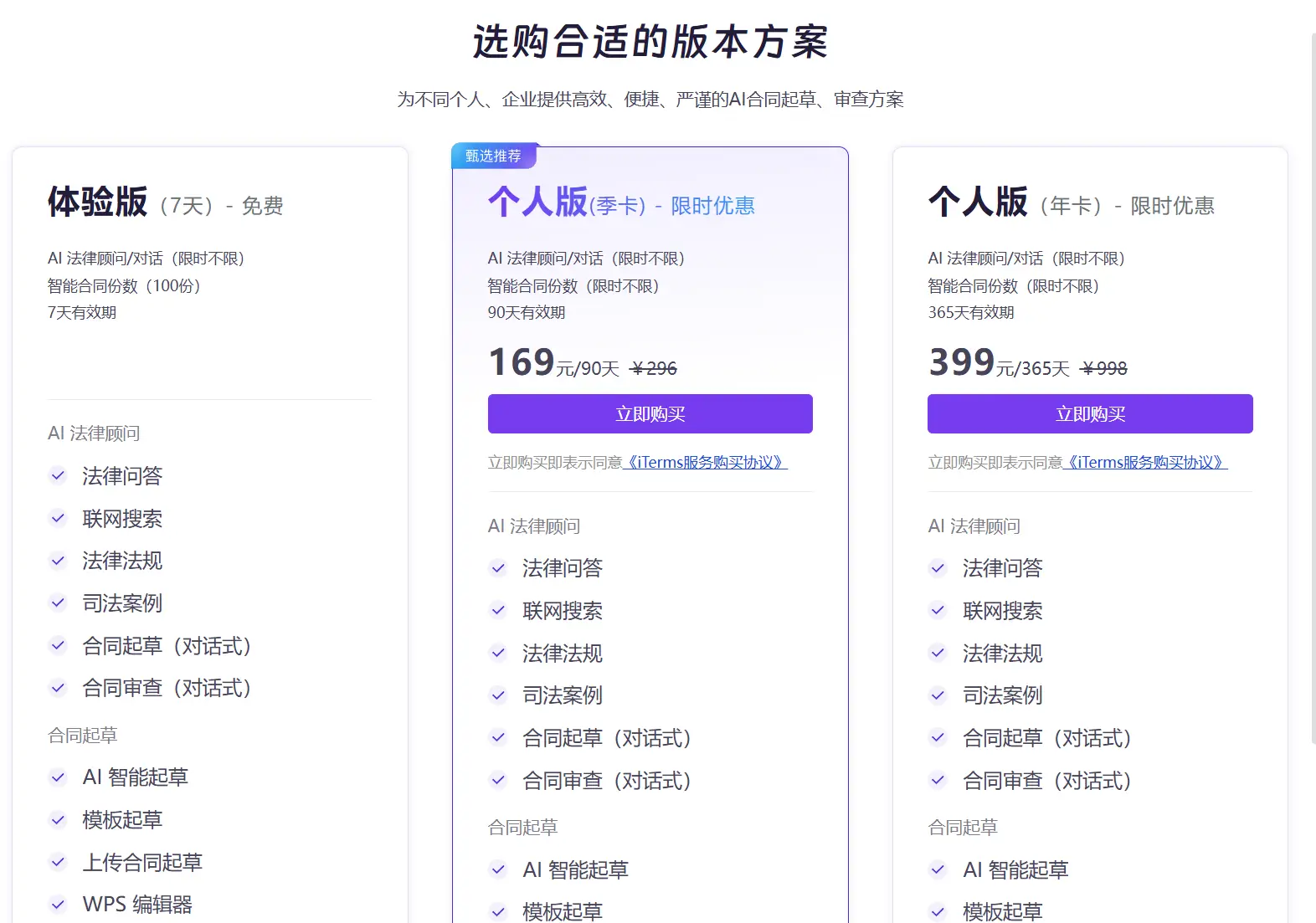Click check icon beside 法律问答 in 体验版

pyautogui.click(x=58, y=476)
